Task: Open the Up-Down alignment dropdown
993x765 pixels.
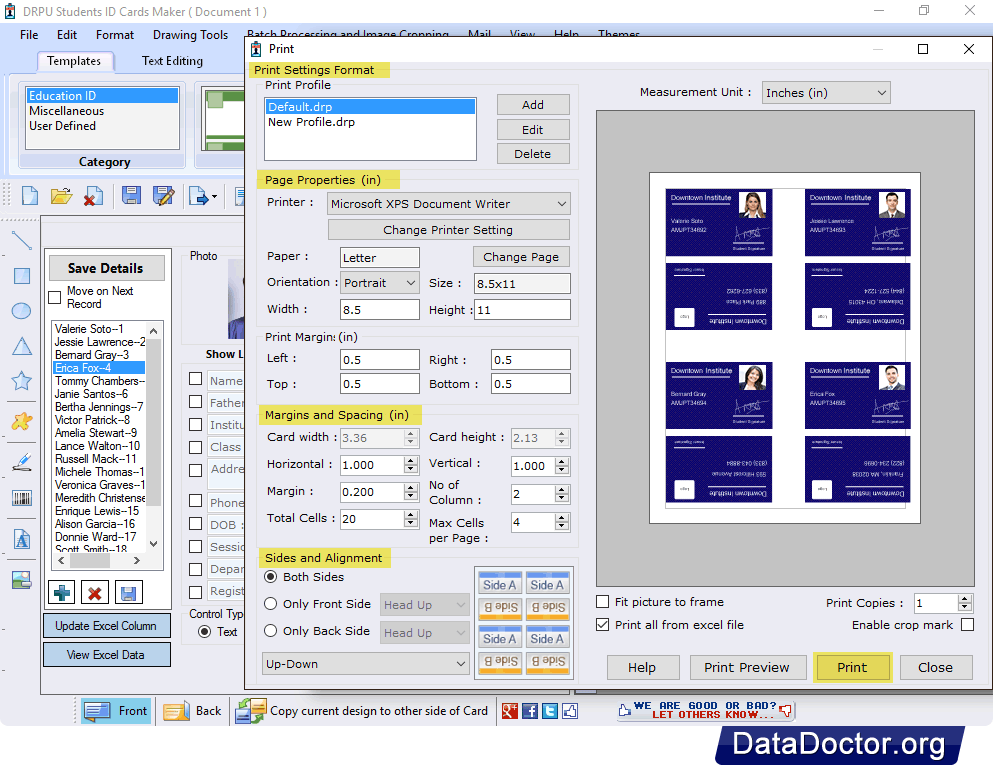Action: pyautogui.click(x=365, y=664)
